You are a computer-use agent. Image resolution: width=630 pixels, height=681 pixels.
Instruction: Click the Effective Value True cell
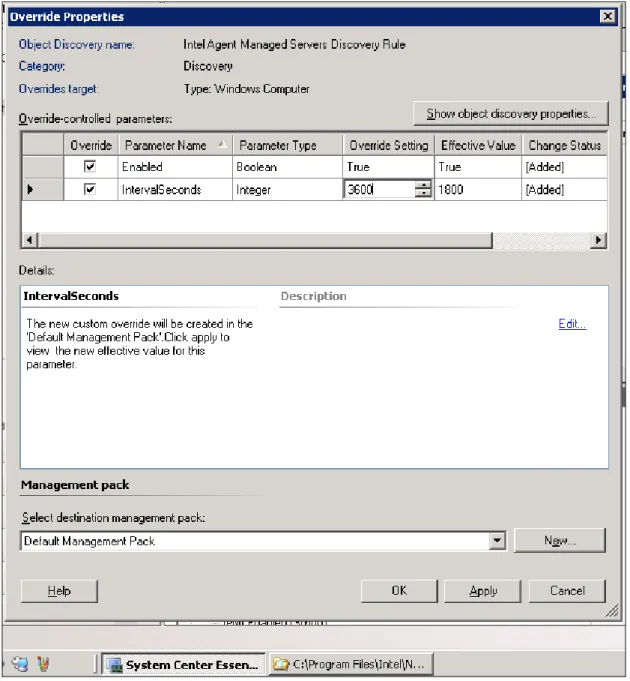(x=478, y=167)
